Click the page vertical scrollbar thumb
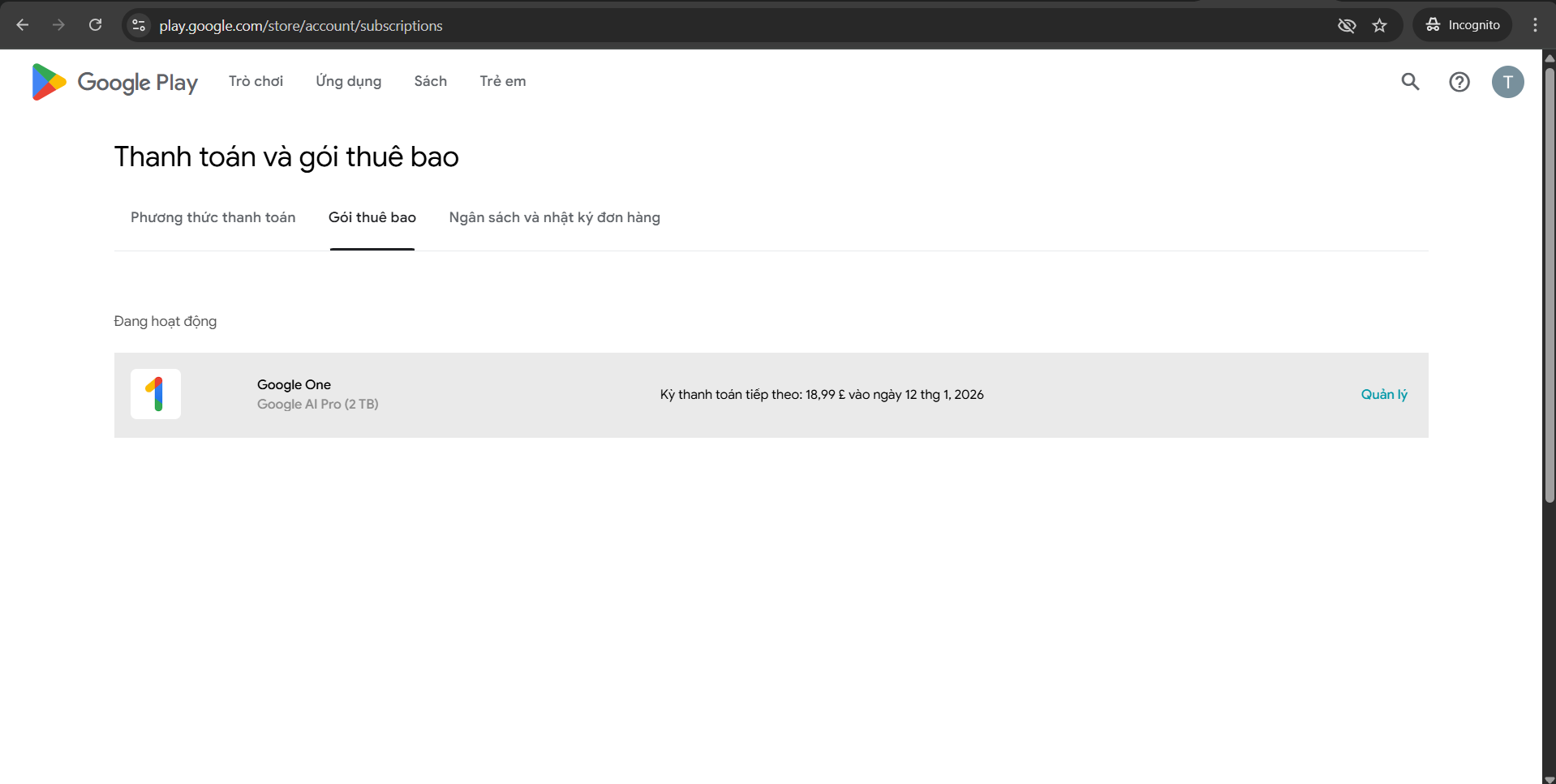 pos(1549,284)
